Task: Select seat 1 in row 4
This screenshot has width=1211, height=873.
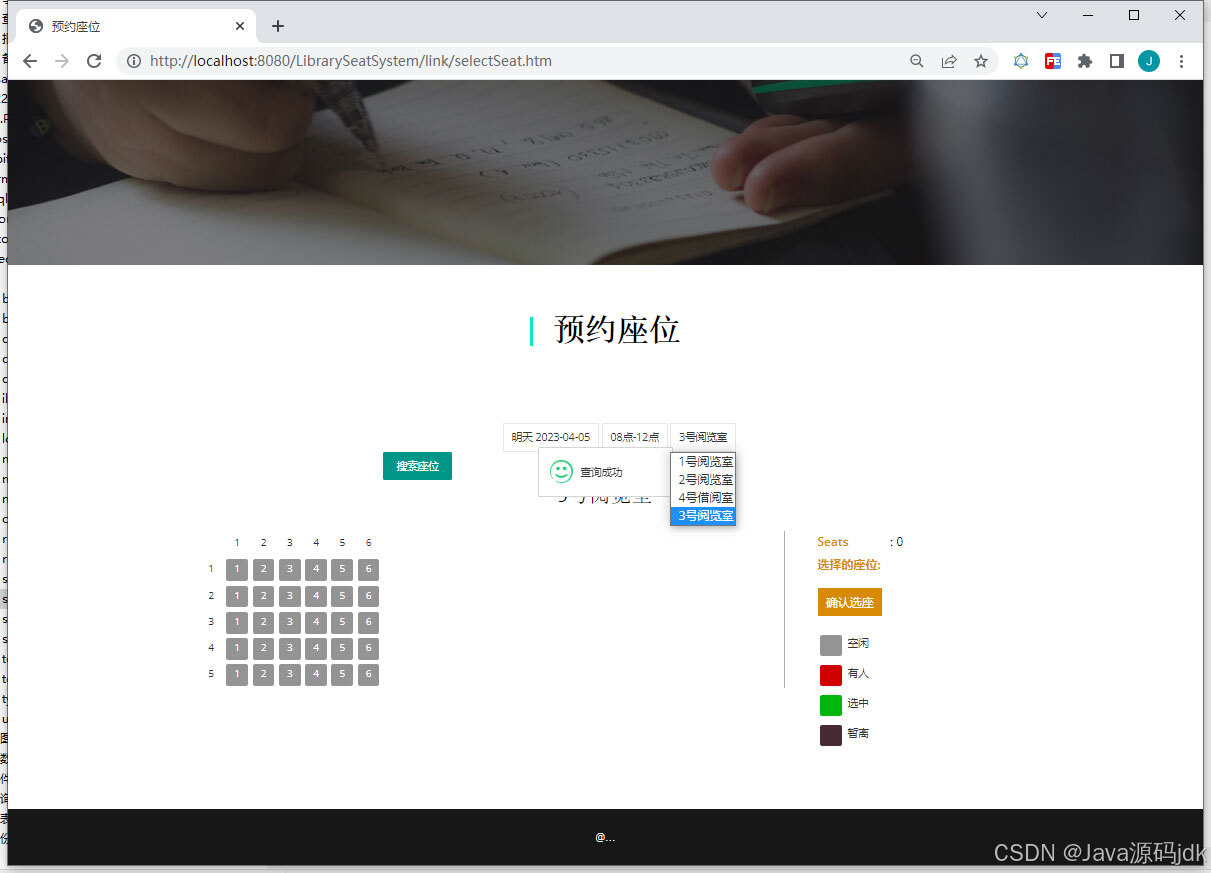Action: (x=237, y=648)
